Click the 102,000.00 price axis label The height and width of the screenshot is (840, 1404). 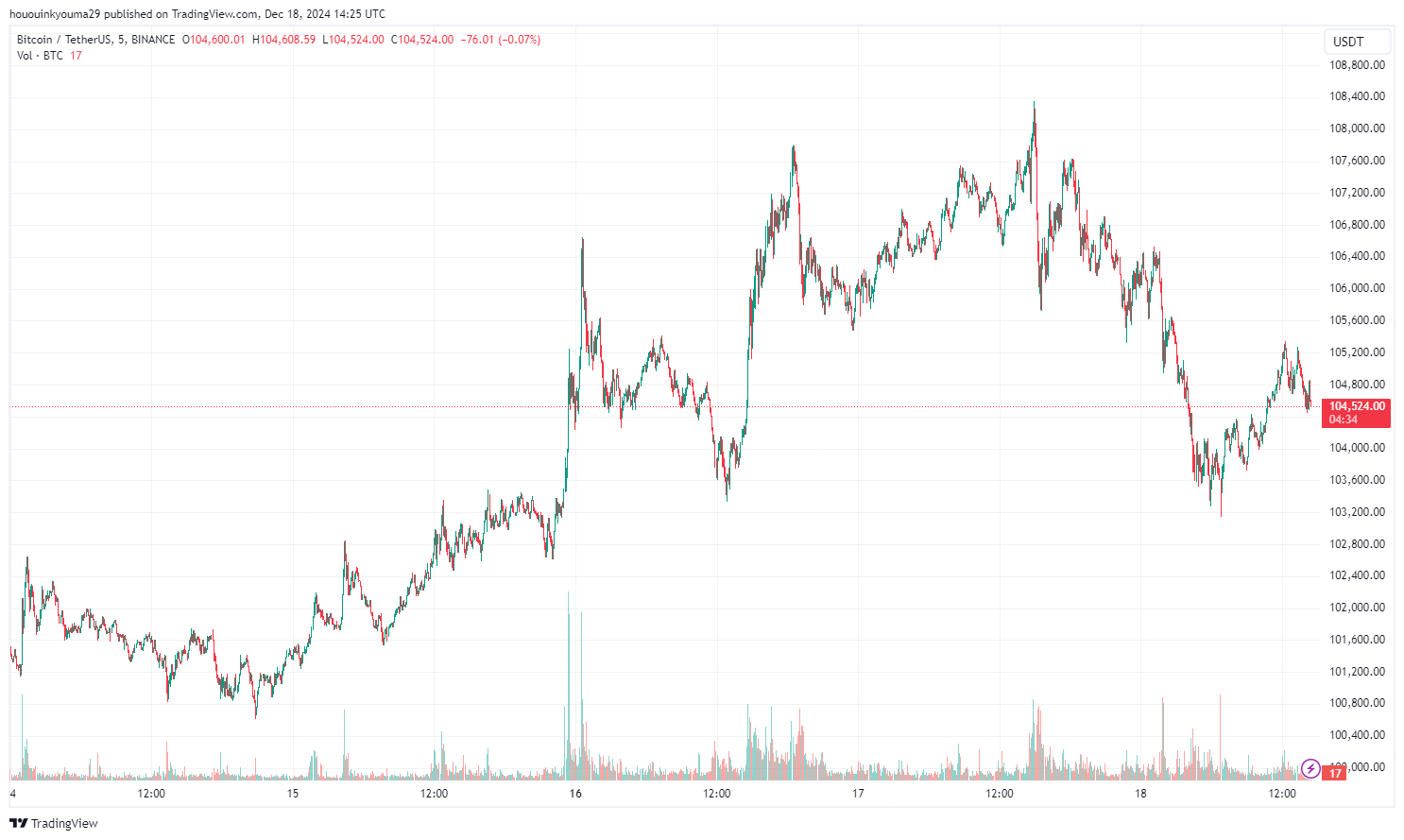click(x=1357, y=608)
